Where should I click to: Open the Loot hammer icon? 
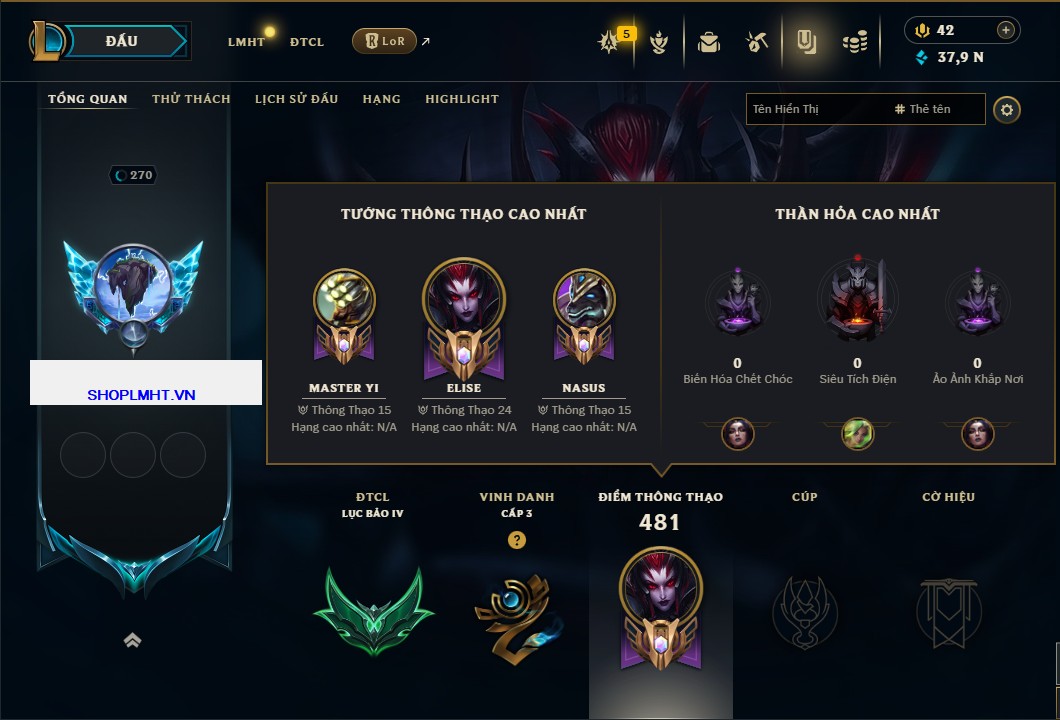(757, 42)
